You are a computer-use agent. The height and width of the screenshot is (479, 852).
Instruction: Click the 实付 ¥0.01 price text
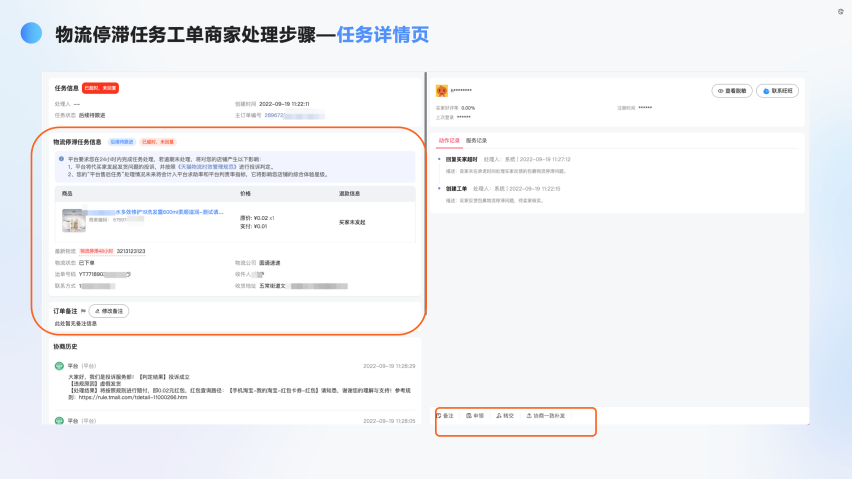pyautogui.click(x=253, y=226)
